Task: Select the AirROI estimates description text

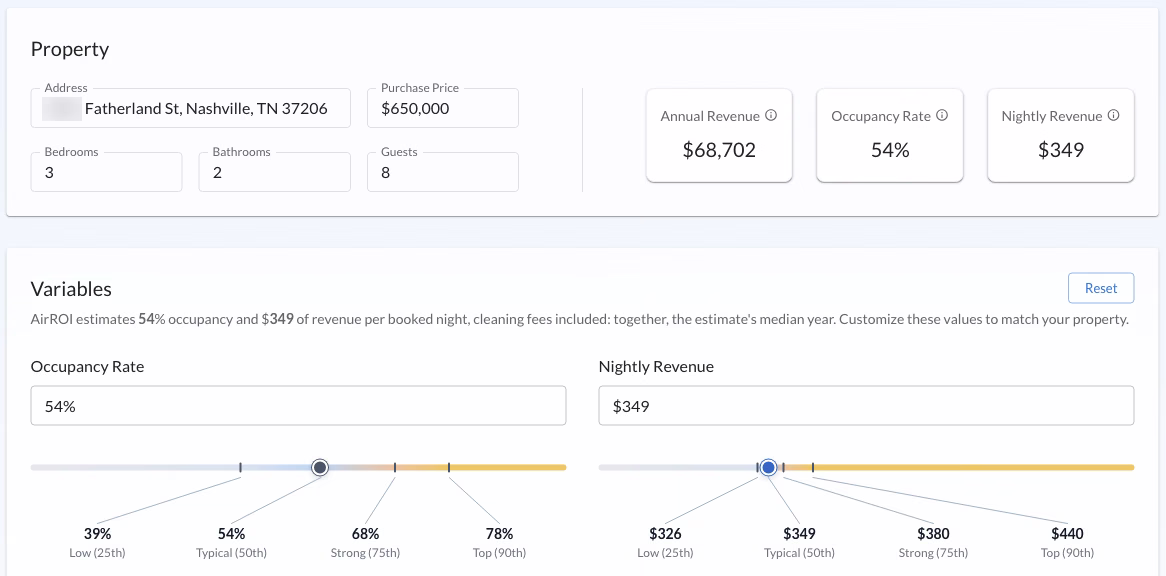Action: [x=580, y=320]
